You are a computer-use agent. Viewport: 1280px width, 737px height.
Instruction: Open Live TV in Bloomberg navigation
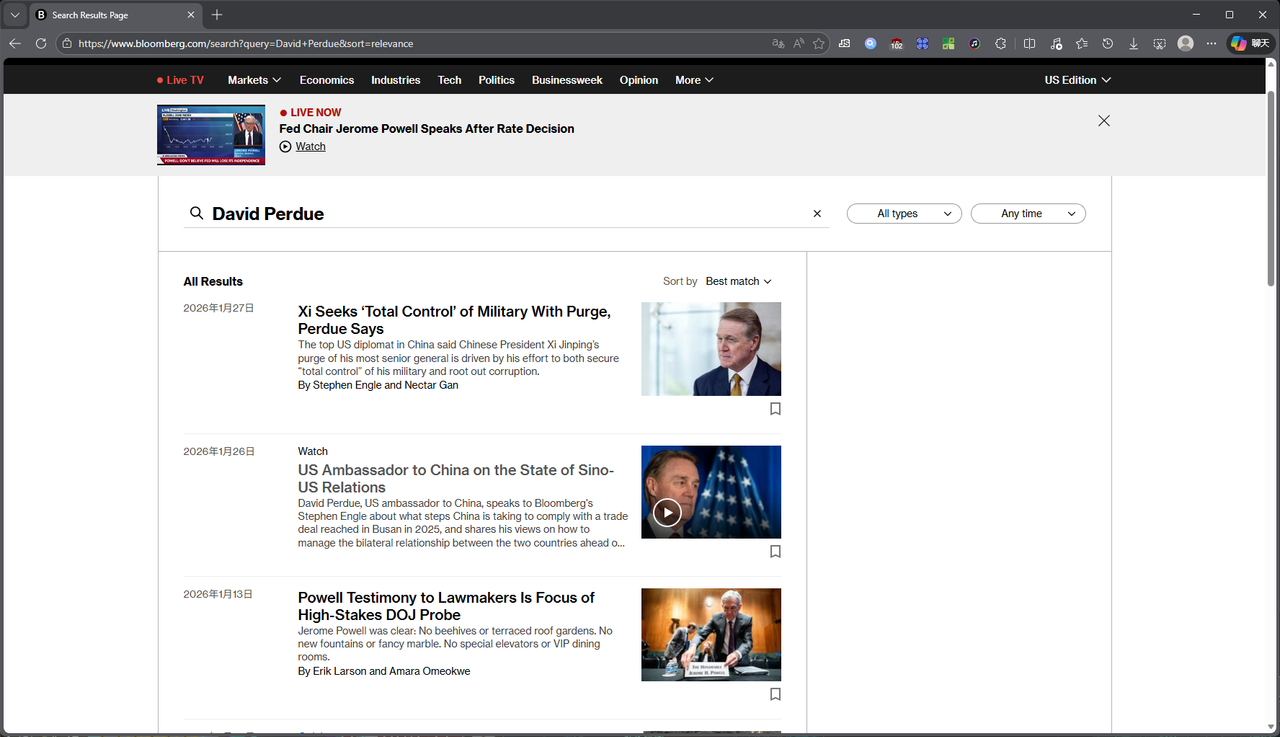pyautogui.click(x=180, y=80)
